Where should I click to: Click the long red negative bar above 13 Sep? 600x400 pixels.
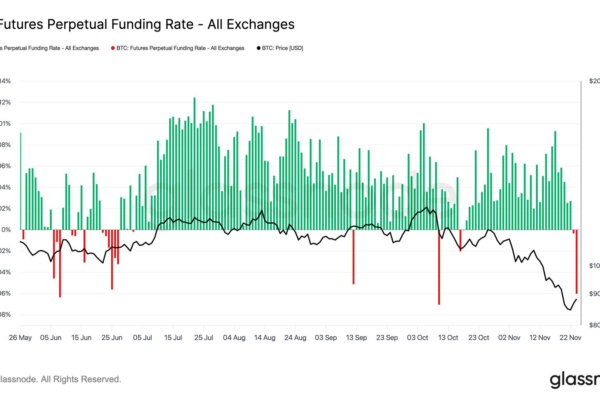coord(354,258)
